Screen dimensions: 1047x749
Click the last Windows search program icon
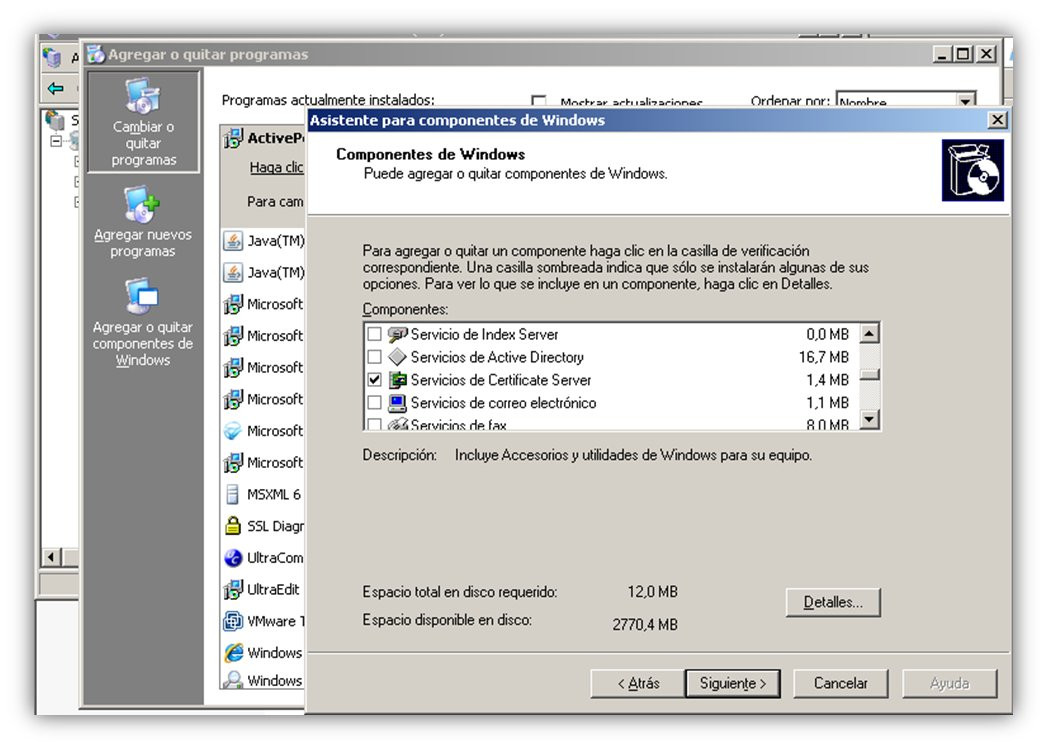point(233,680)
